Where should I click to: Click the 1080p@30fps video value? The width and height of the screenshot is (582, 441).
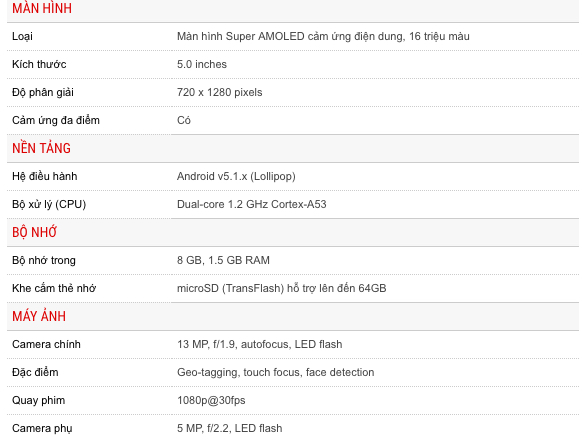[211, 400]
